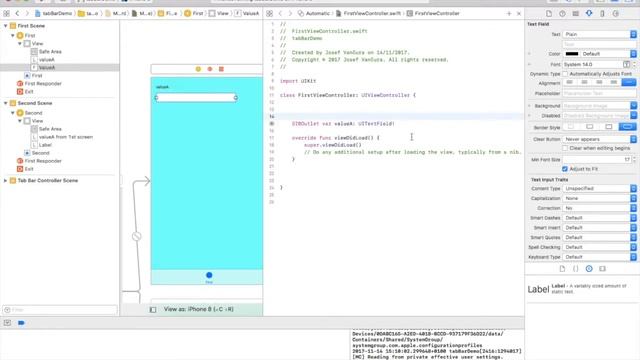This screenshot has height=360, width=640.
Task: Go back in assistant editor history
Action: (x=280, y=13)
